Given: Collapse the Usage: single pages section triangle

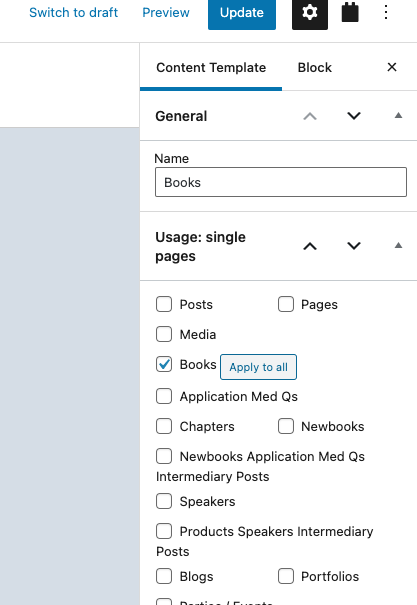Looking at the screenshot, I should click(x=398, y=245).
